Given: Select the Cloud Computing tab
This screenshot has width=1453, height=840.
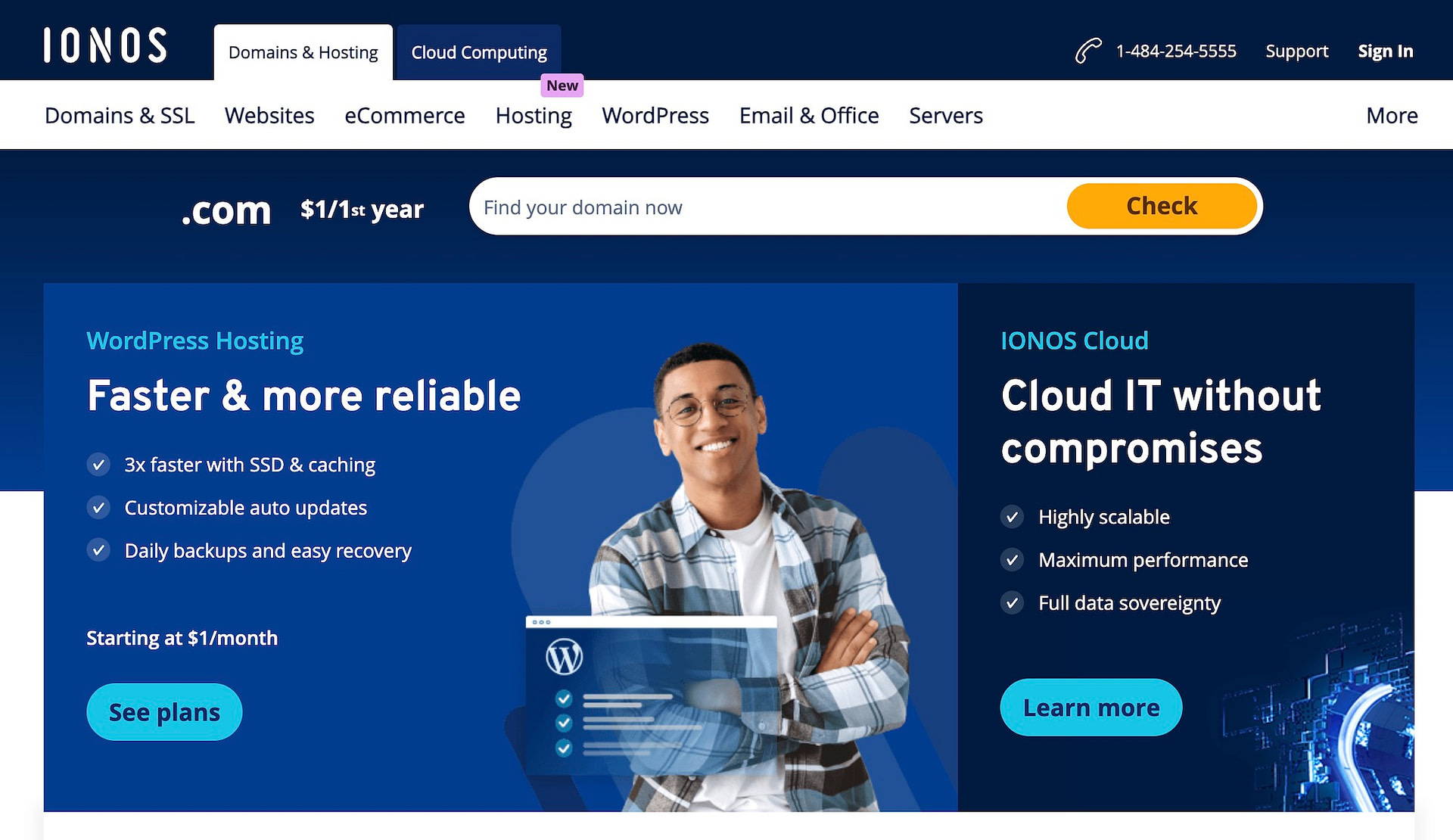Looking at the screenshot, I should (478, 51).
